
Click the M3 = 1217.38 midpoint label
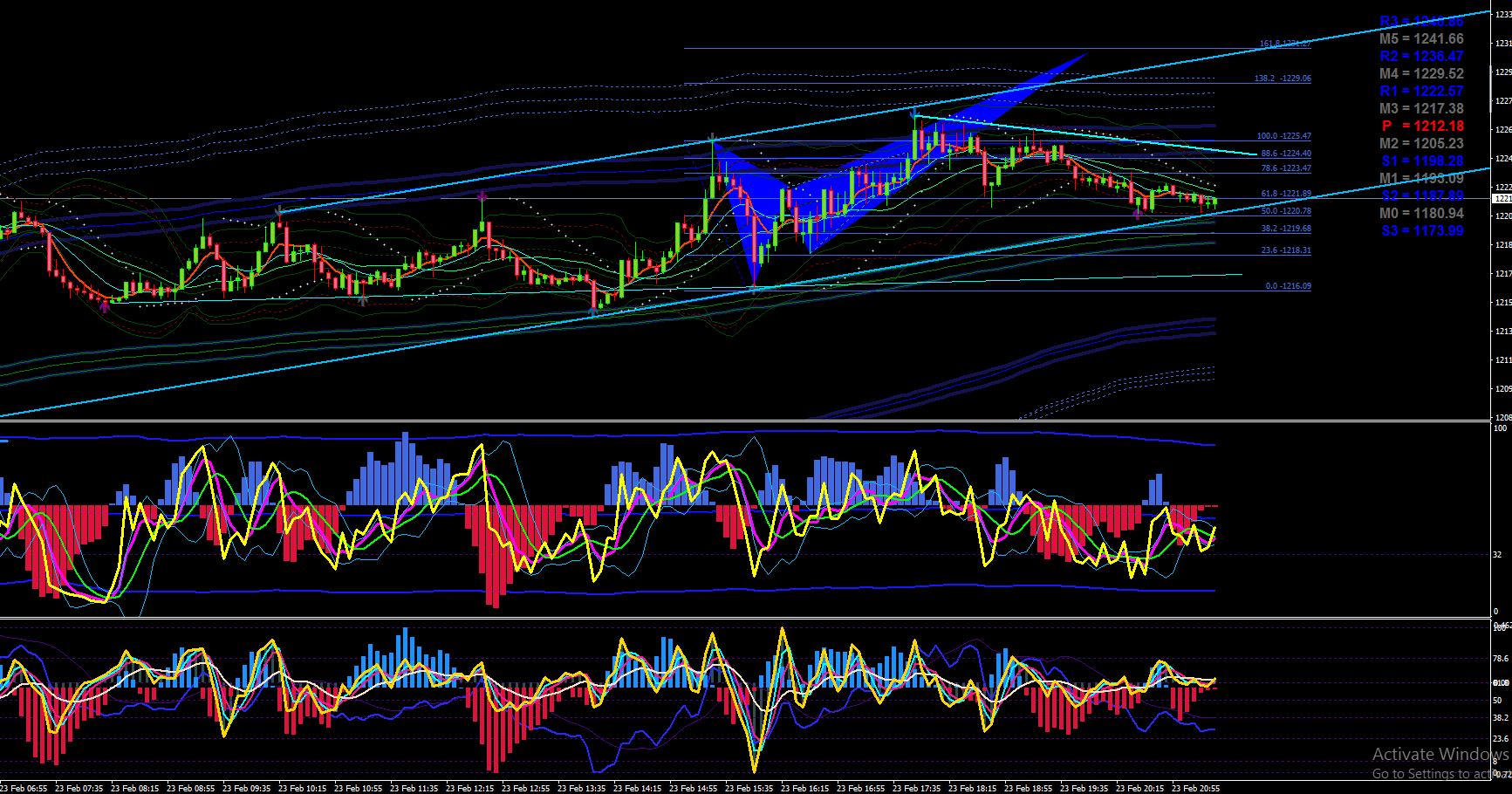point(1421,108)
